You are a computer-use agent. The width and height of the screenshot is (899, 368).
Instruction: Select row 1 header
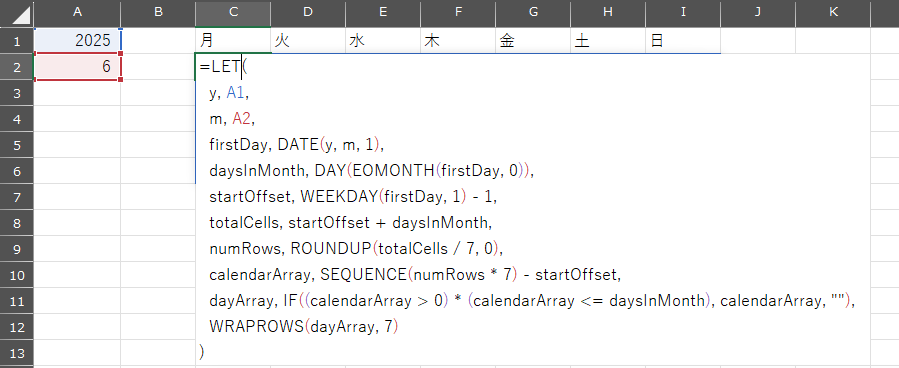(x=17, y=41)
